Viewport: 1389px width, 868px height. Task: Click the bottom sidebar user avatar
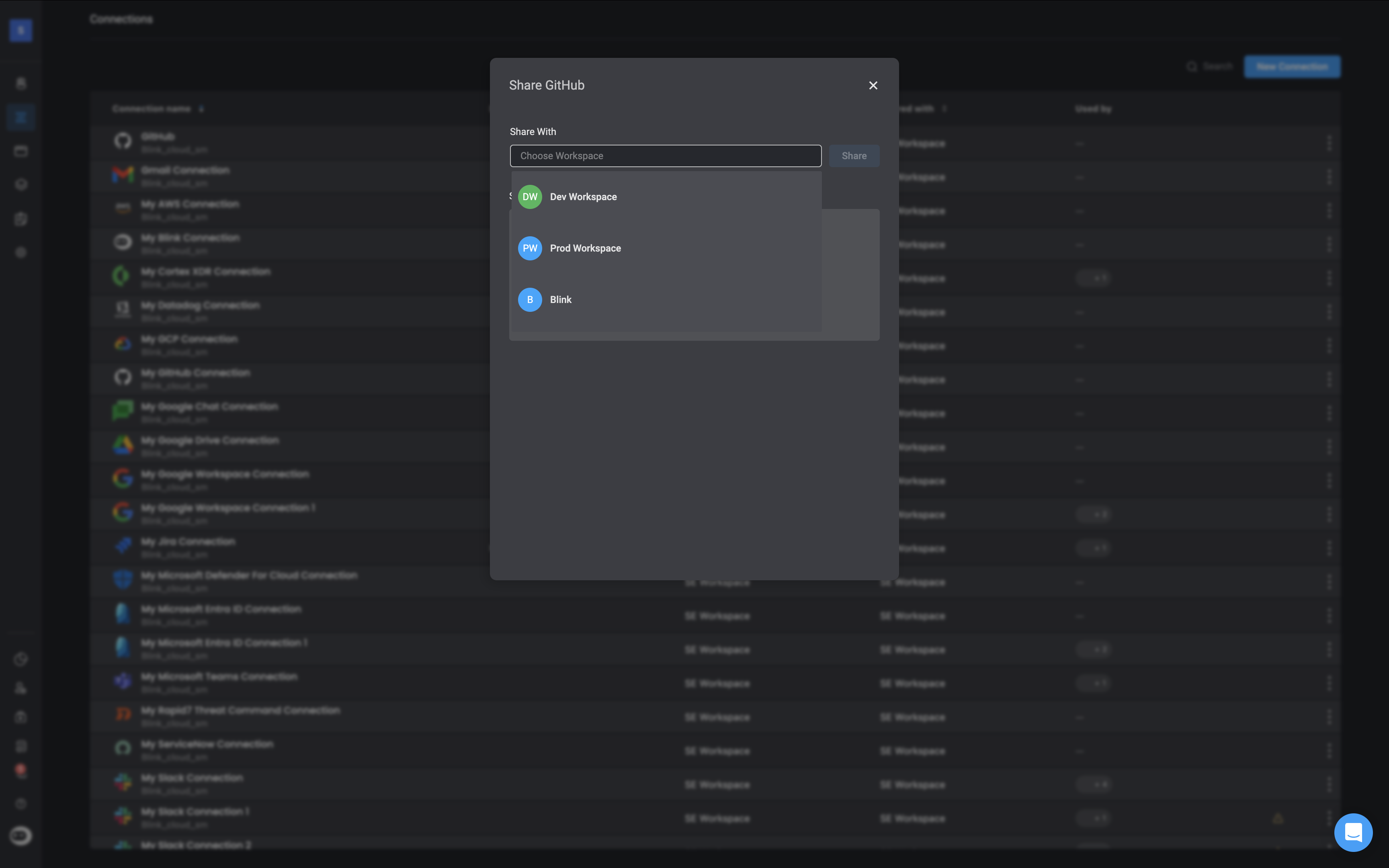20,836
